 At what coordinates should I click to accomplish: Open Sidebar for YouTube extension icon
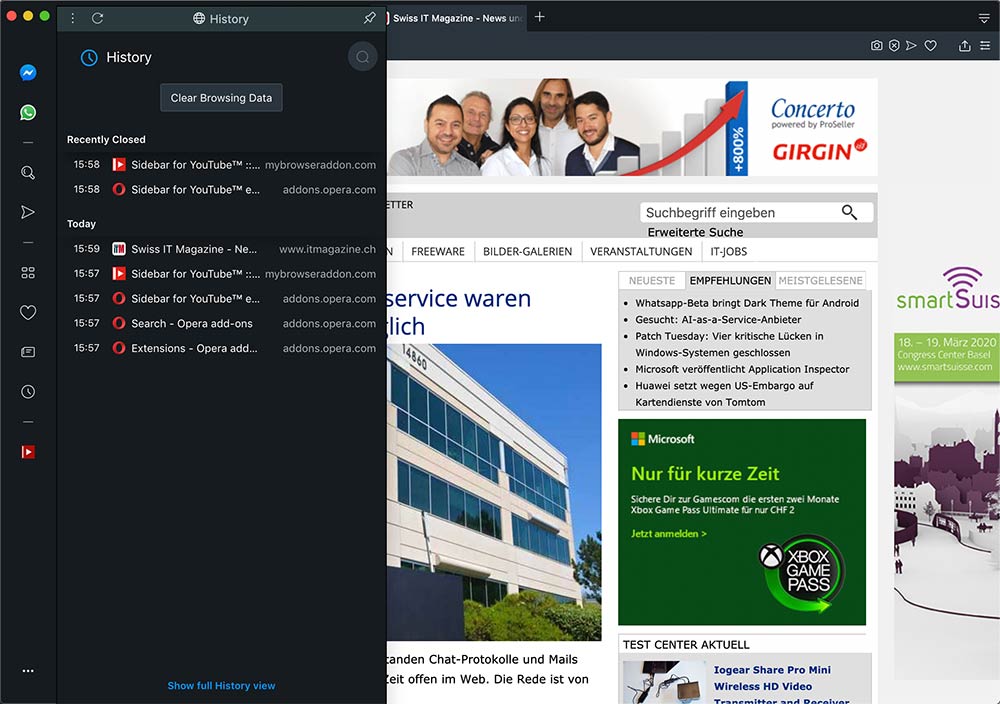tap(27, 452)
